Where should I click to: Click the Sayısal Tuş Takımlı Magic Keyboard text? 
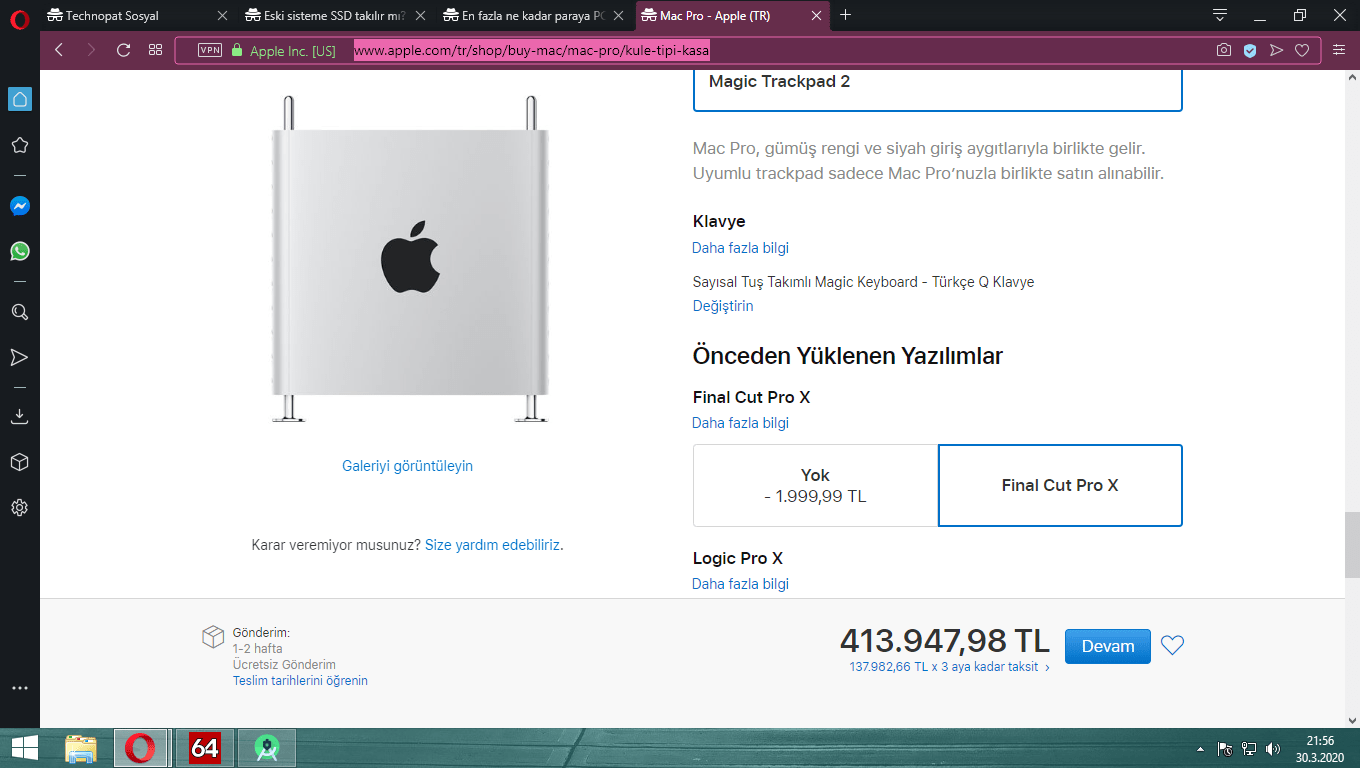point(863,282)
